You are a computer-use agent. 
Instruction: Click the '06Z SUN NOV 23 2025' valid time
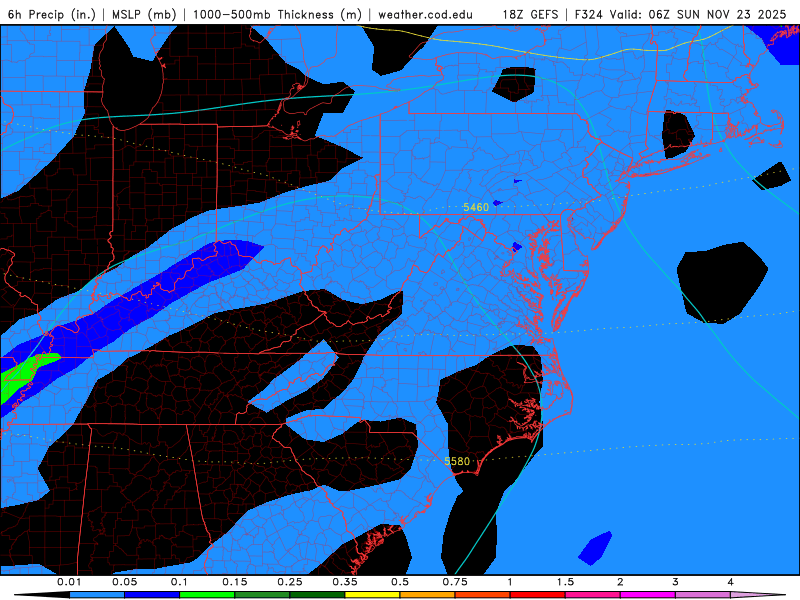click(x=717, y=14)
